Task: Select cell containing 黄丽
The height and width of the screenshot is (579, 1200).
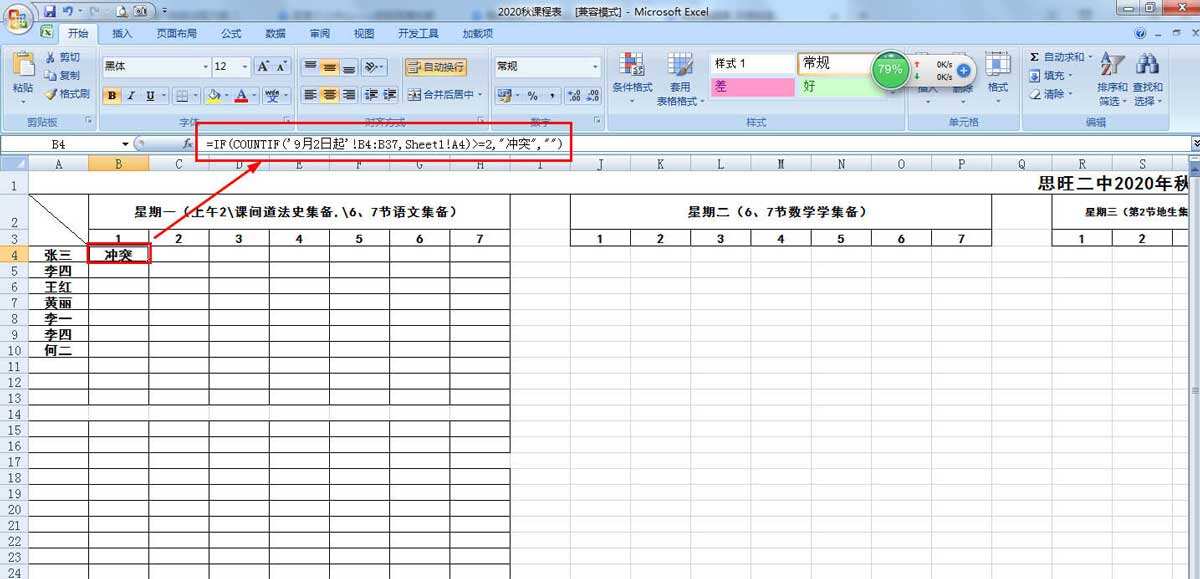Action: pos(58,303)
